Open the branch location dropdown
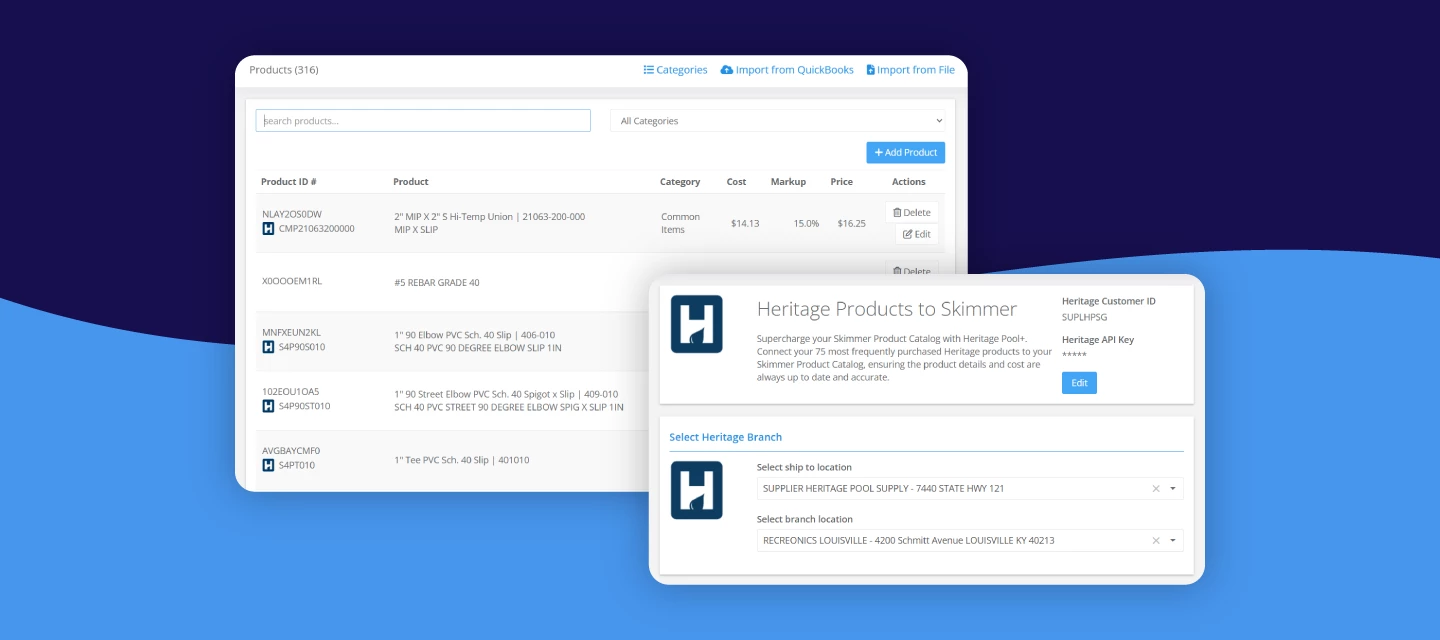The image size is (1440, 640). point(970,540)
